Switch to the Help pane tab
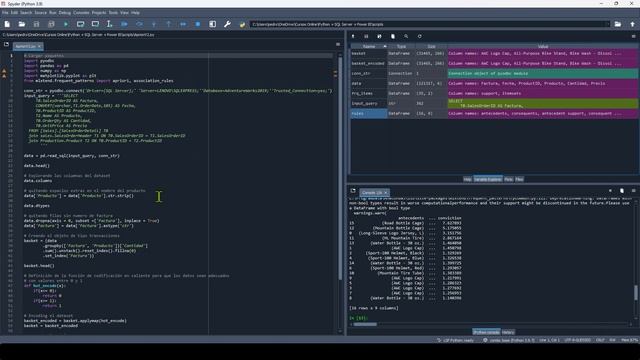Image resolution: width=640 pixels, height=360 pixels. (467, 179)
